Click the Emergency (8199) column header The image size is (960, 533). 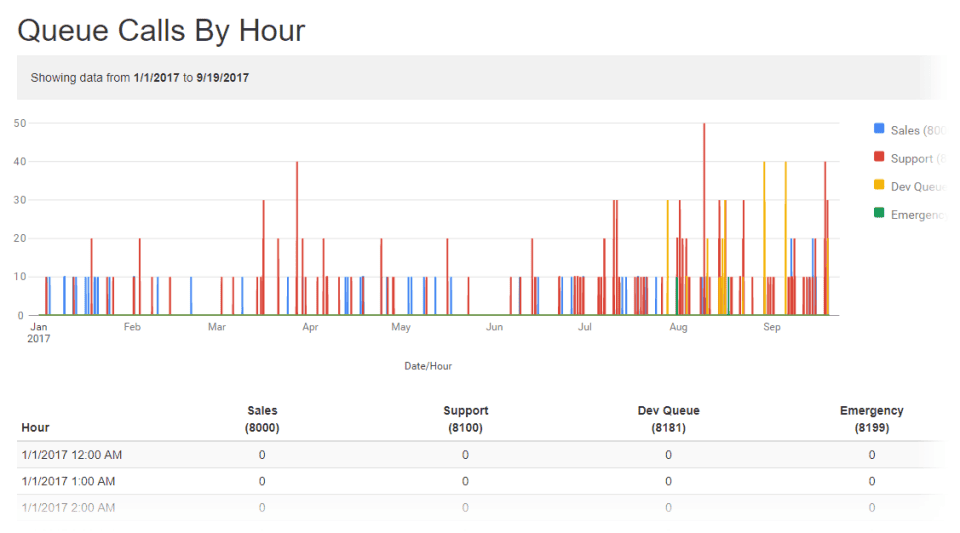[x=872, y=419]
